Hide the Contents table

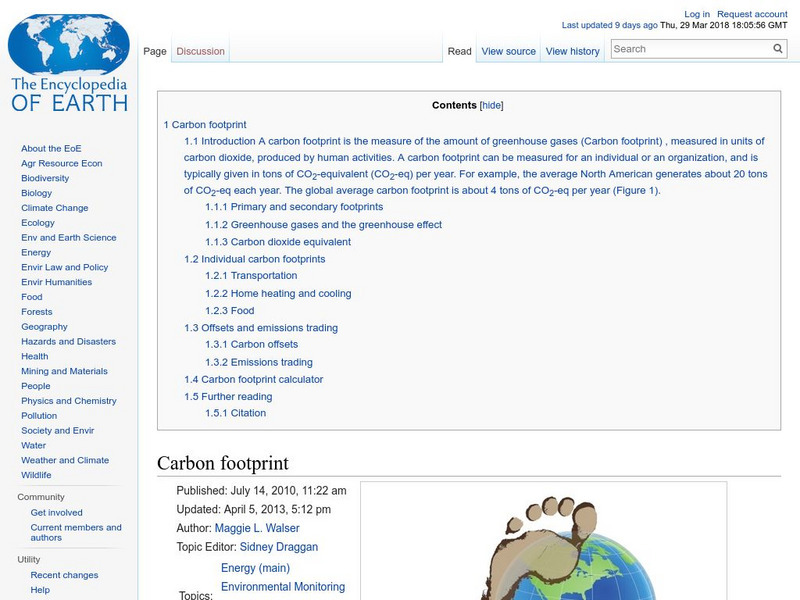[491, 106]
